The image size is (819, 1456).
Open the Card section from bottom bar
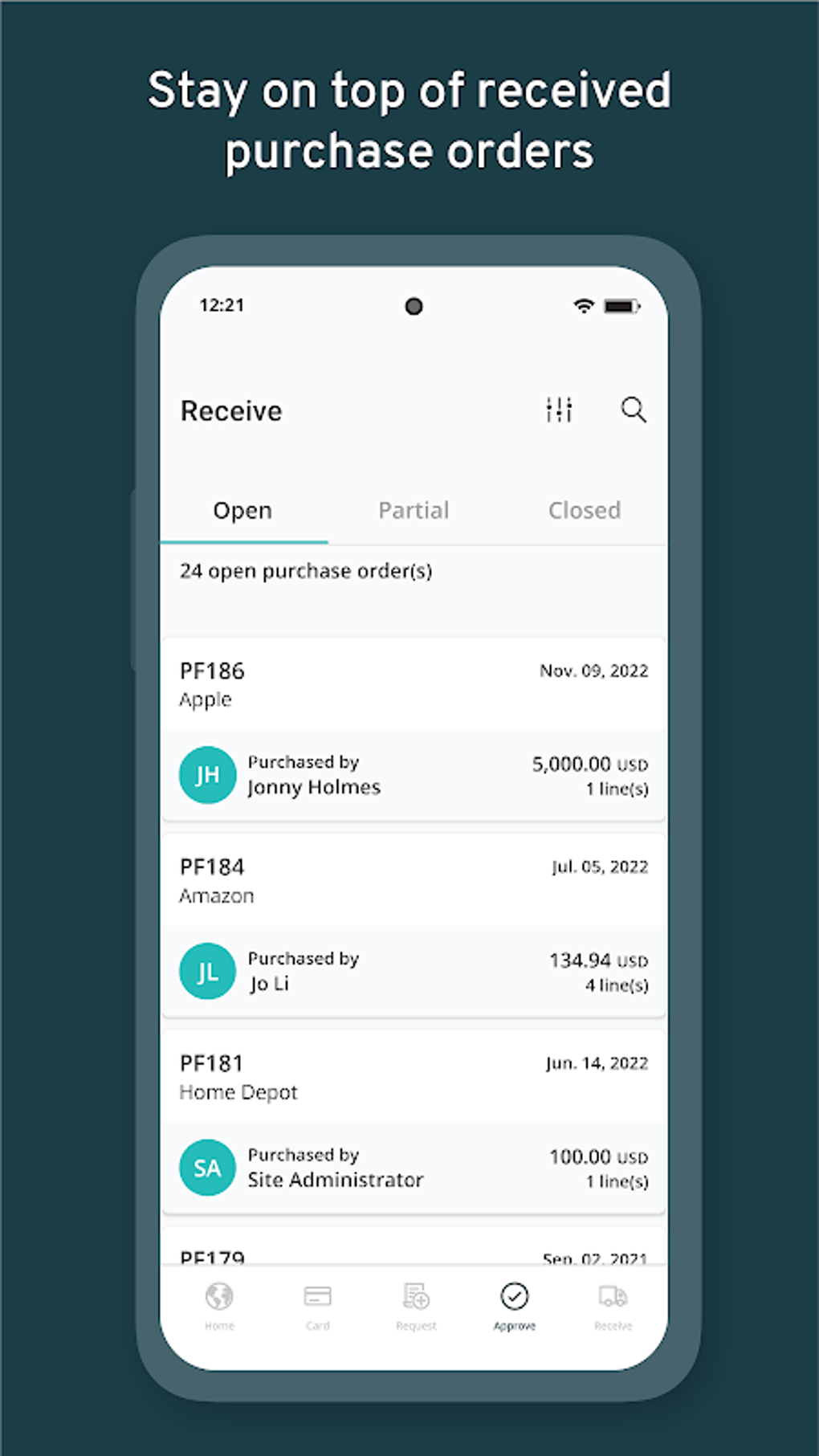click(317, 1305)
